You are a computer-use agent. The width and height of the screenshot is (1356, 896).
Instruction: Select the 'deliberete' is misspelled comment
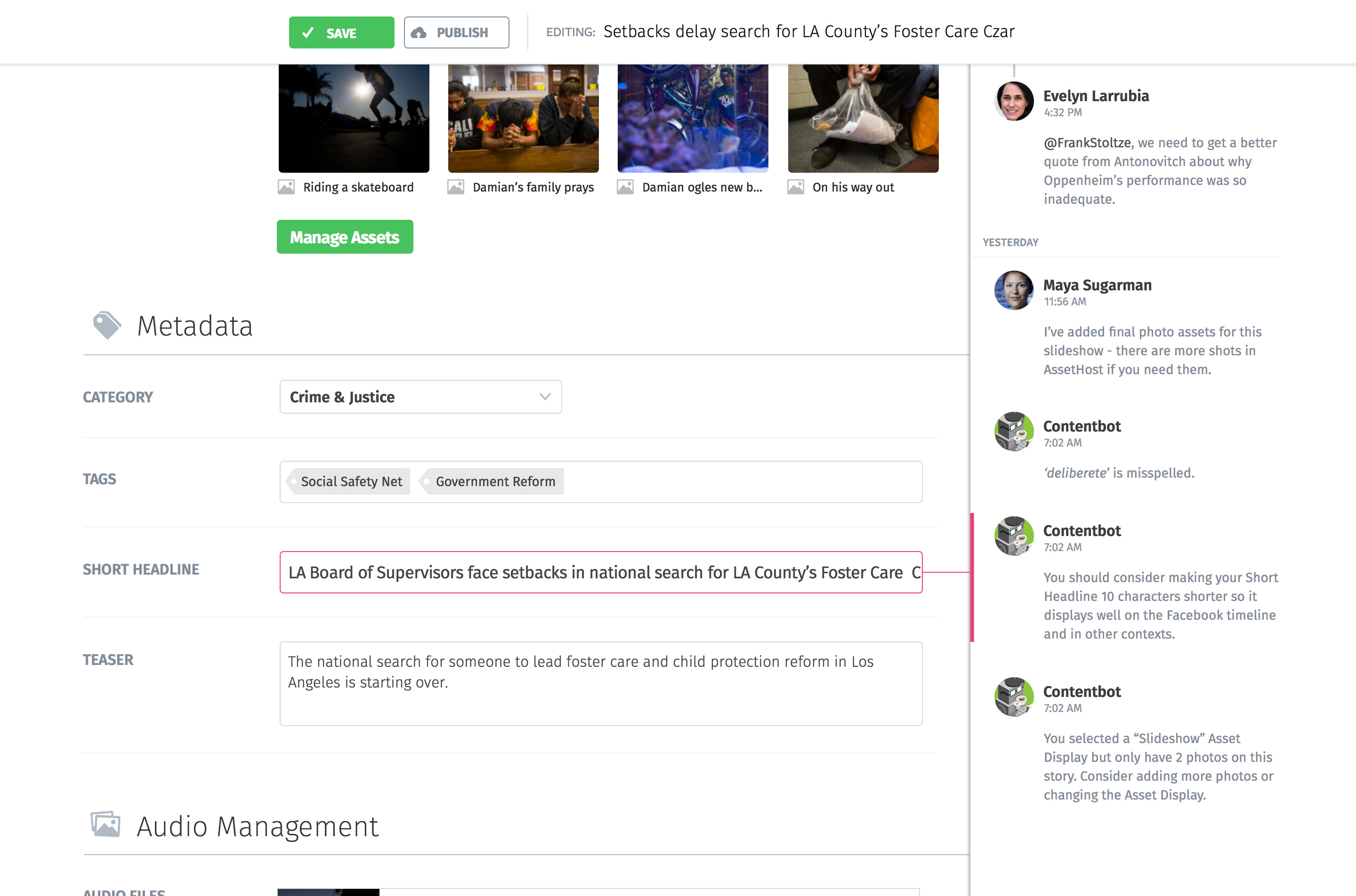(1119, 473)
